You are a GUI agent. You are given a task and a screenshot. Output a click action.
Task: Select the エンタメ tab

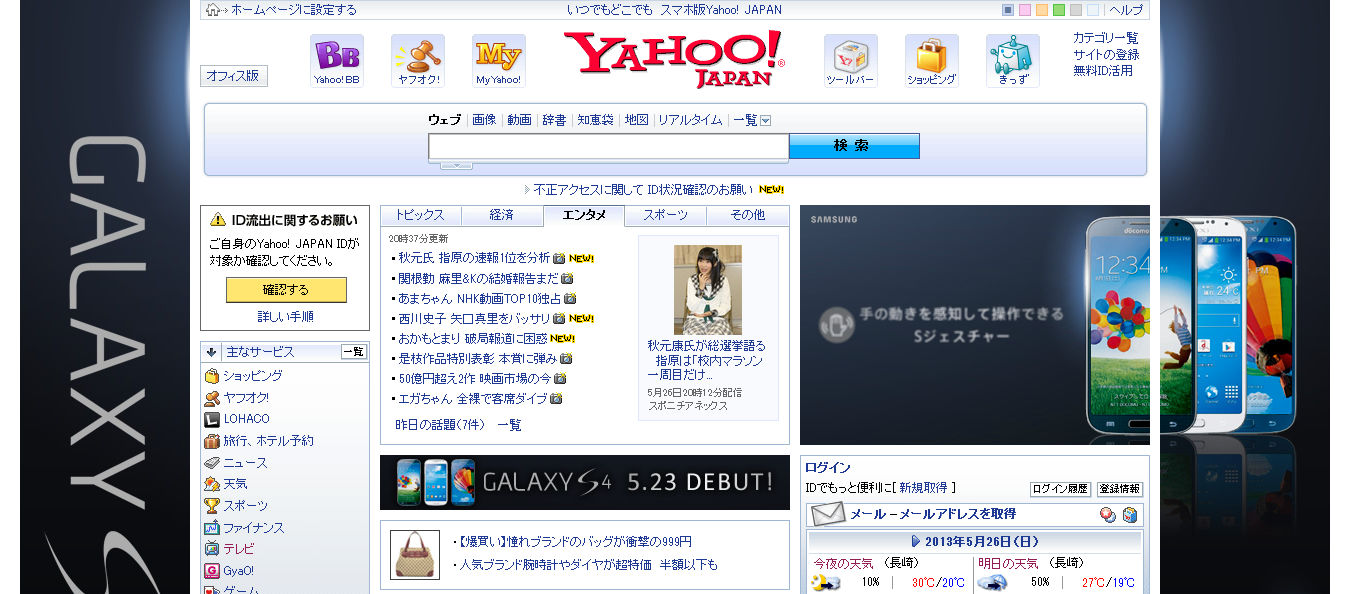click(584, 216)
